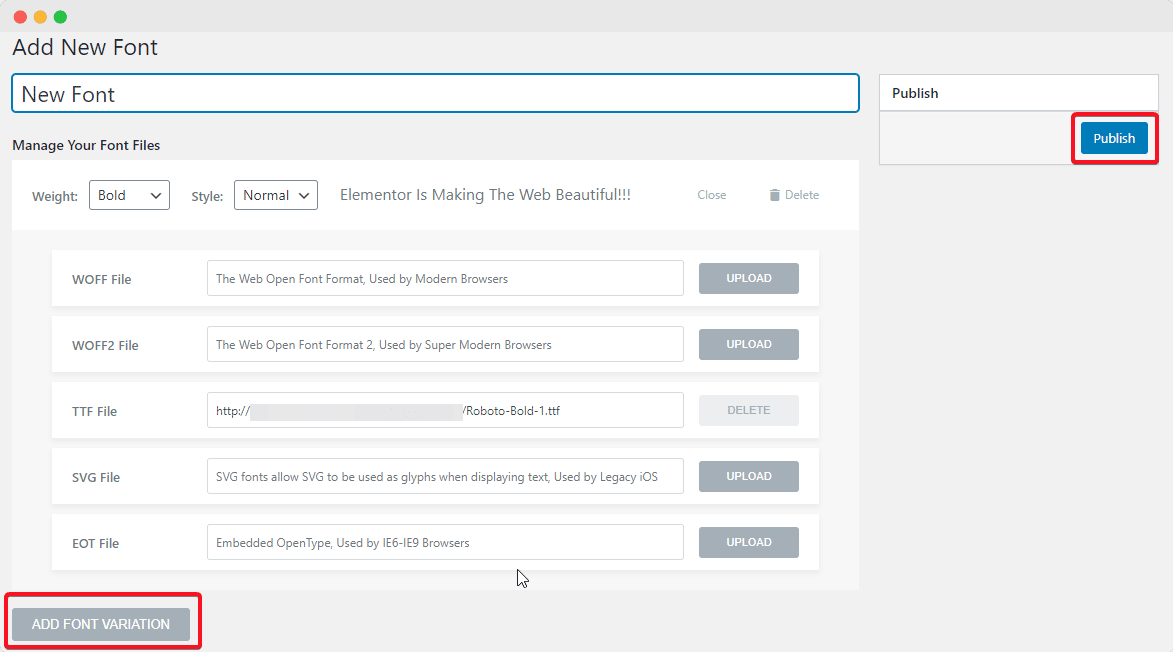The image size is (1173, 652).
Task: Click the Add New Font page title
Action: click(x=84, y=47)
